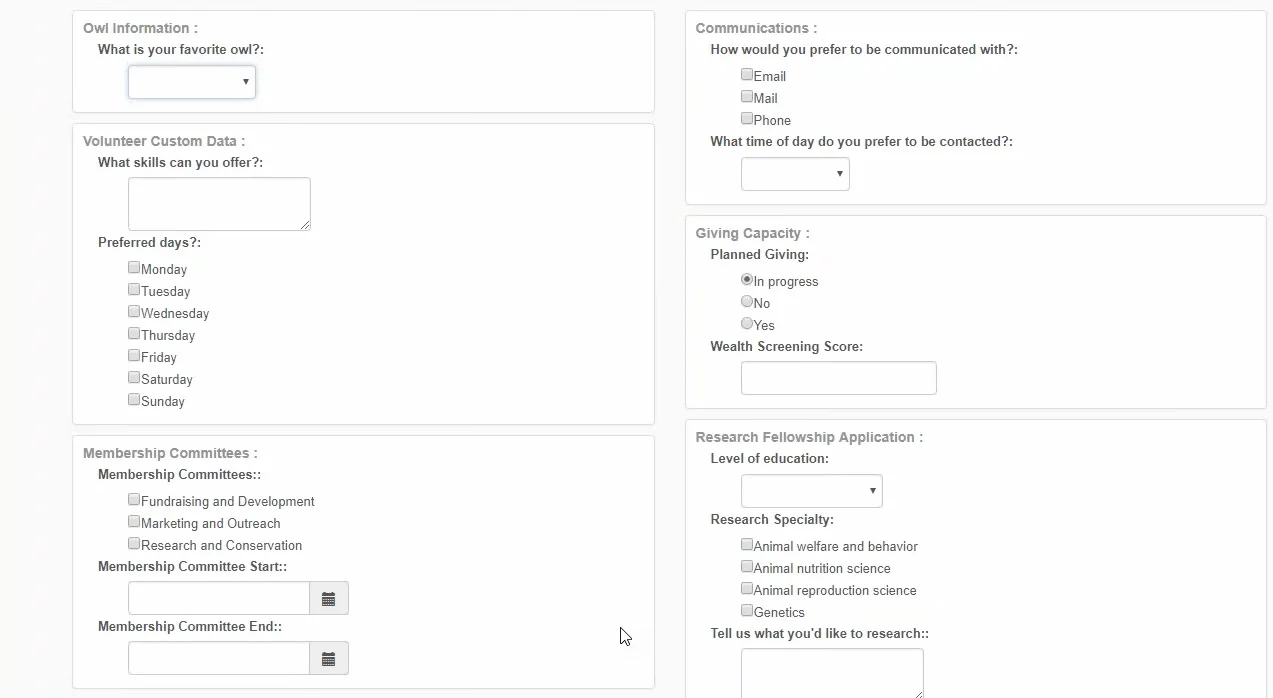Enable the Email communication checkbox
This screenshot has height=698, width=1273.
(x=747, y=74)
